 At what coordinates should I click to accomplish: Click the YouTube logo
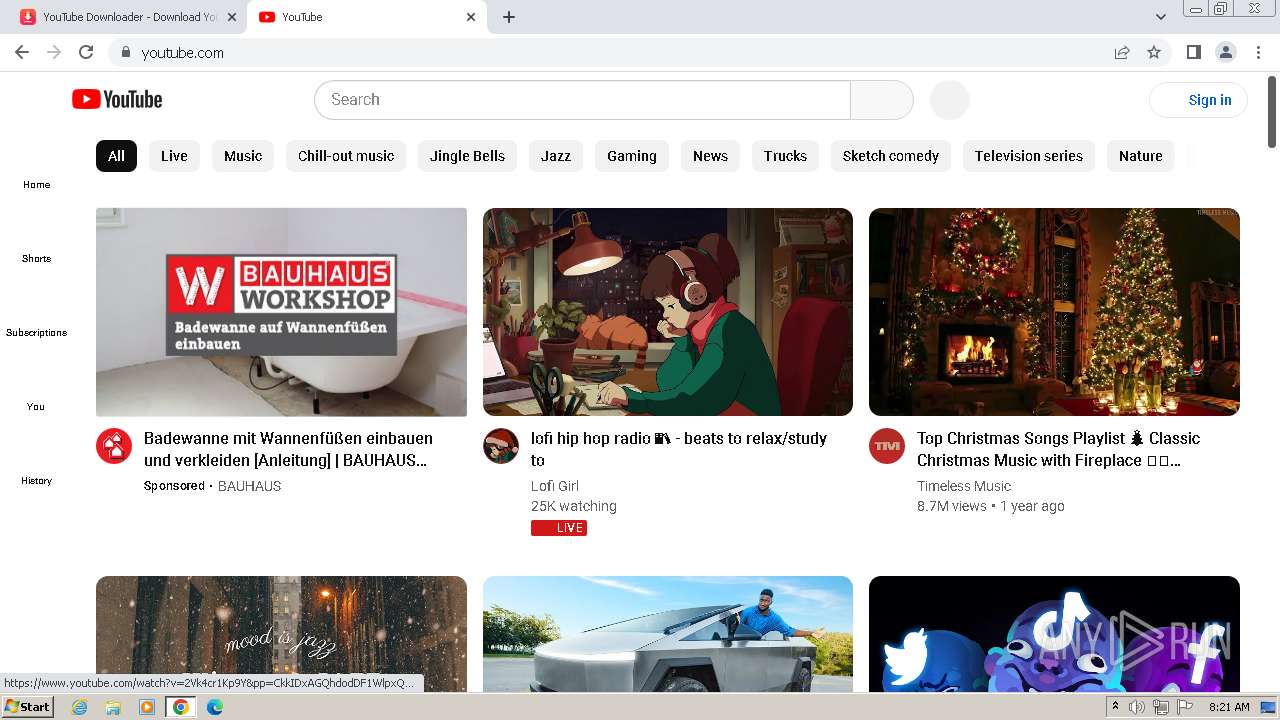pos(117,99)
